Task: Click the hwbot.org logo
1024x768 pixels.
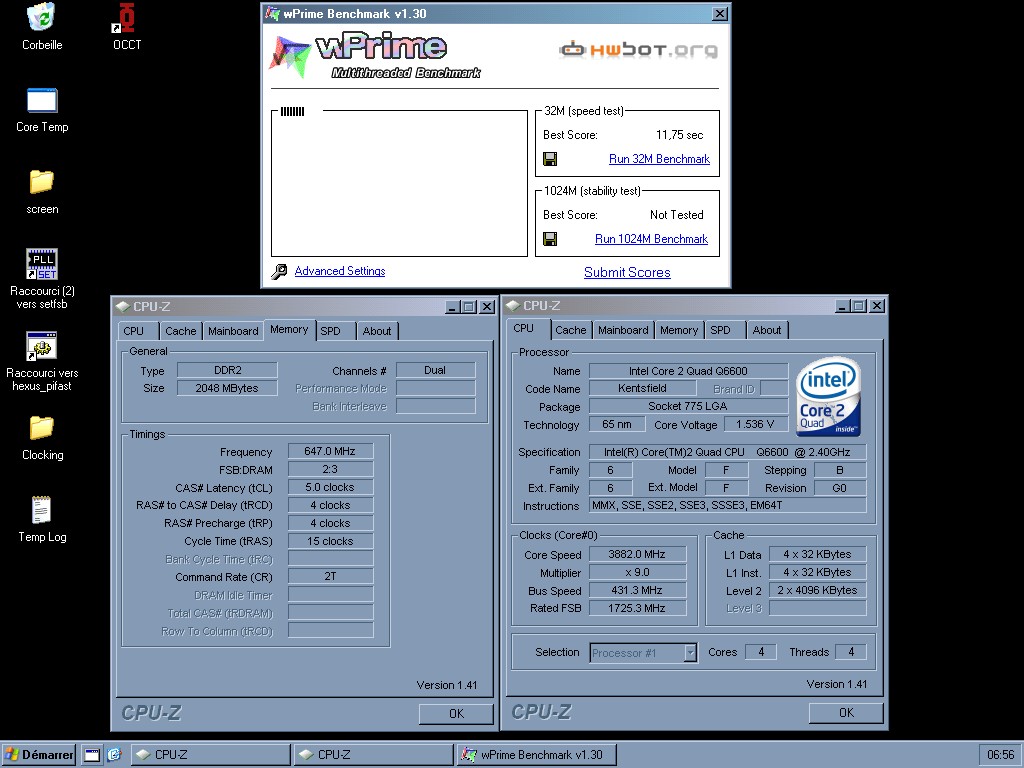Action: [638, 50]
